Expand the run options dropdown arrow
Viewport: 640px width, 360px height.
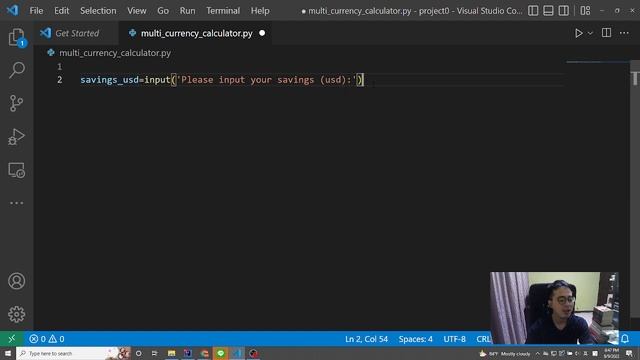click(590, 33)
